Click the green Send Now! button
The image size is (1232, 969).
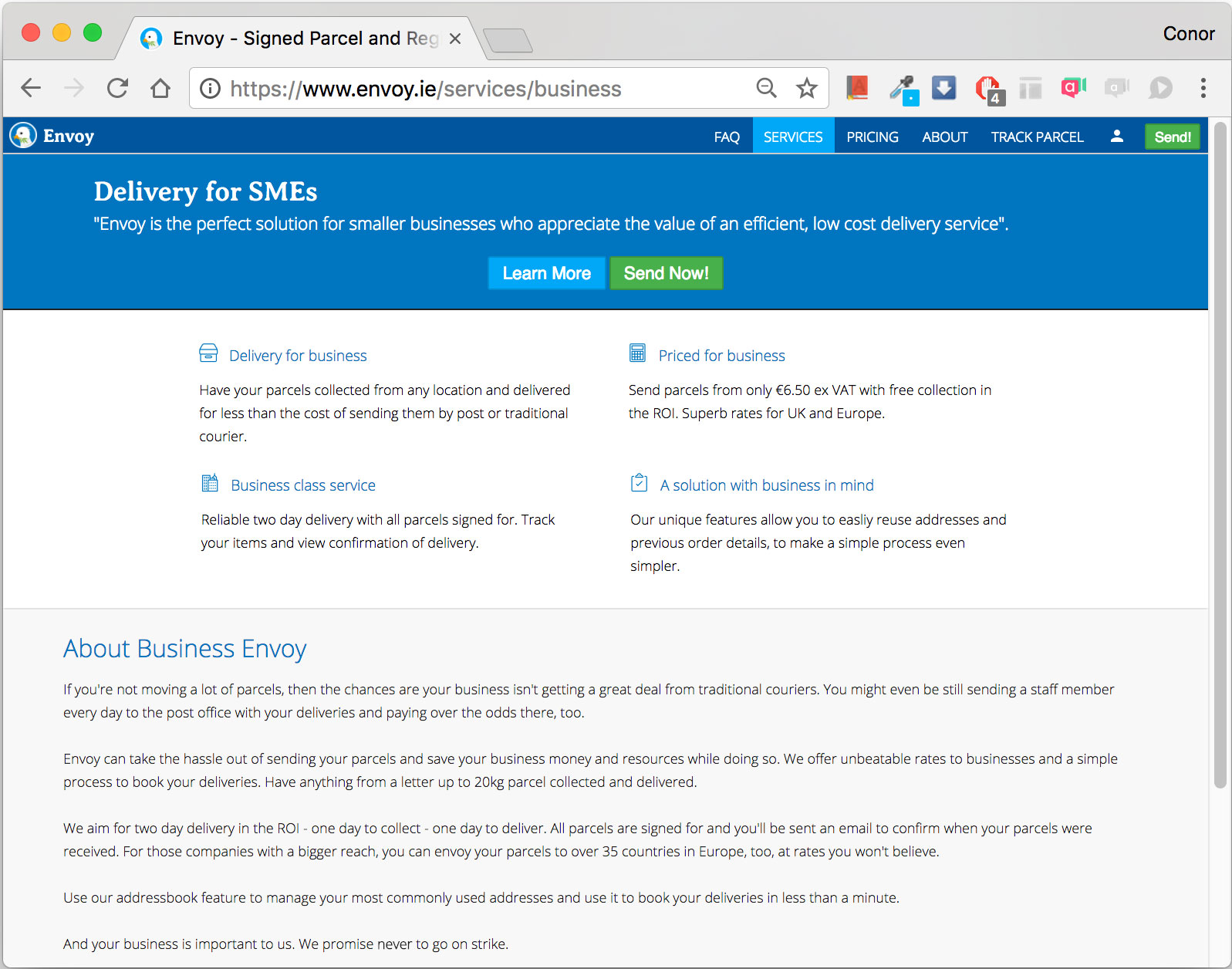pyautogui.click(x=667, y=273)
